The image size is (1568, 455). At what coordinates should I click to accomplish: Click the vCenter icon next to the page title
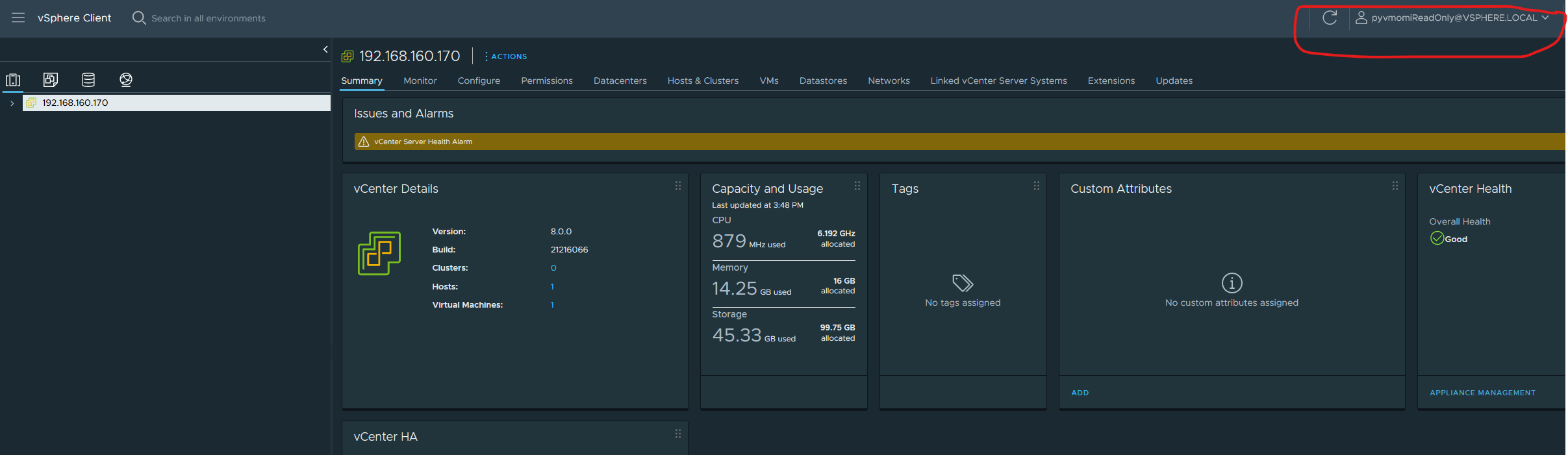click(x=348, y=56)
